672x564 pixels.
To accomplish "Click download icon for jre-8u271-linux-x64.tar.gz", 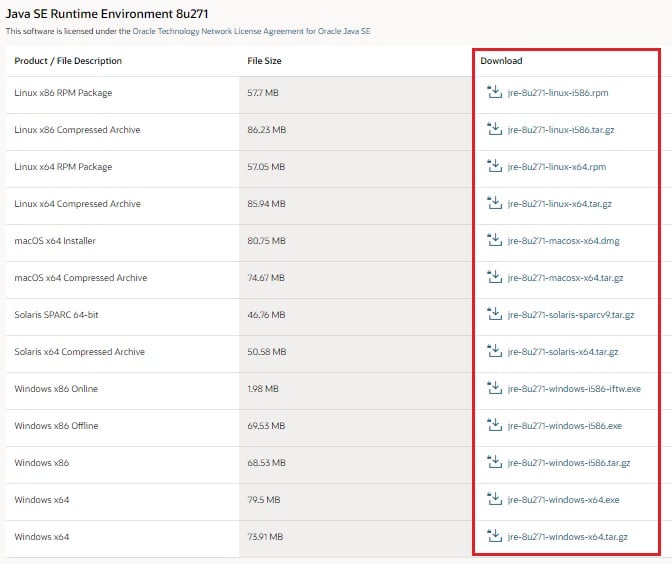I will point(495,203).
